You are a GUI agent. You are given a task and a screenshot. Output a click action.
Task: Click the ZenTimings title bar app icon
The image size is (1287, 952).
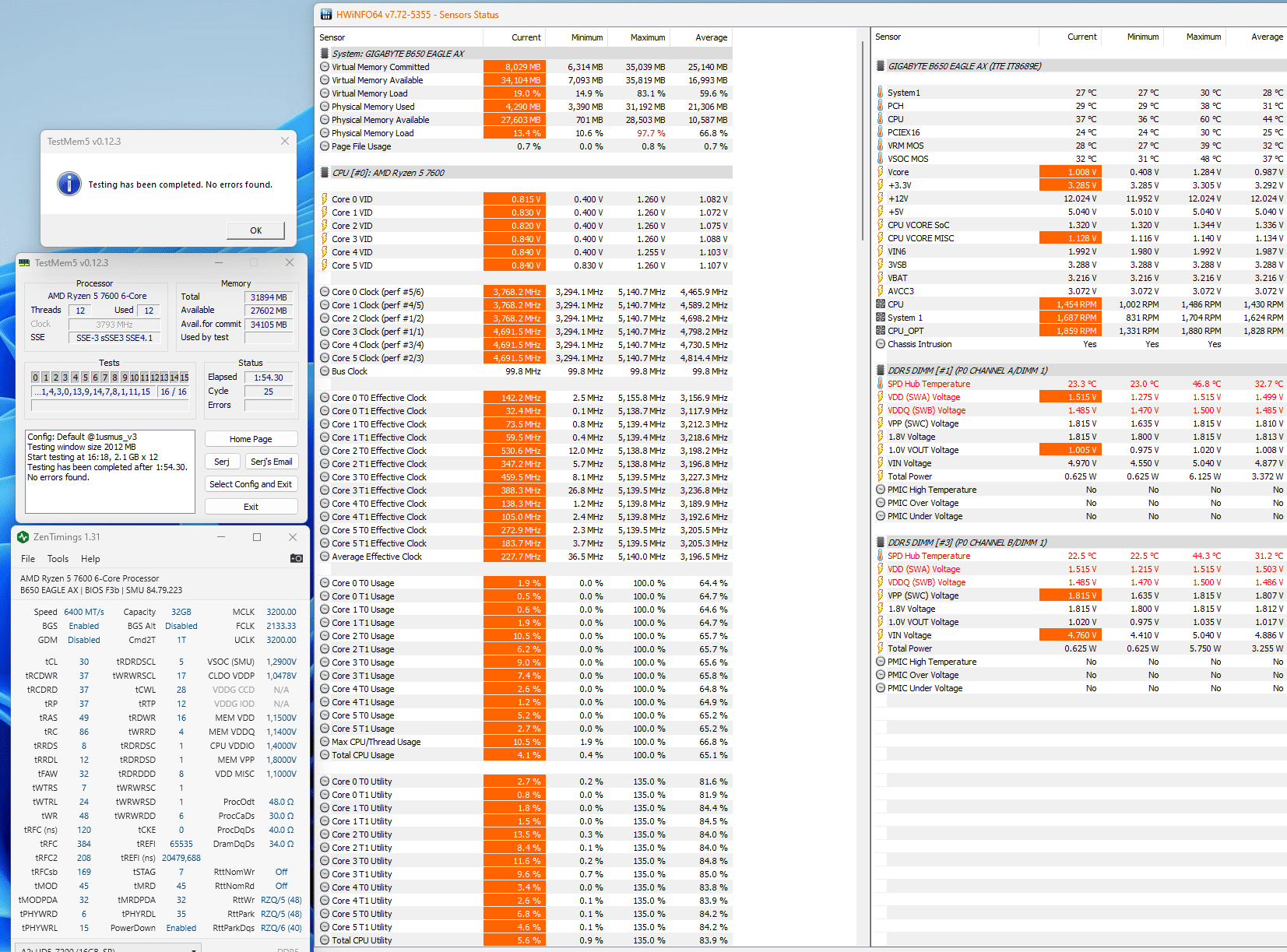coord(23,537)
